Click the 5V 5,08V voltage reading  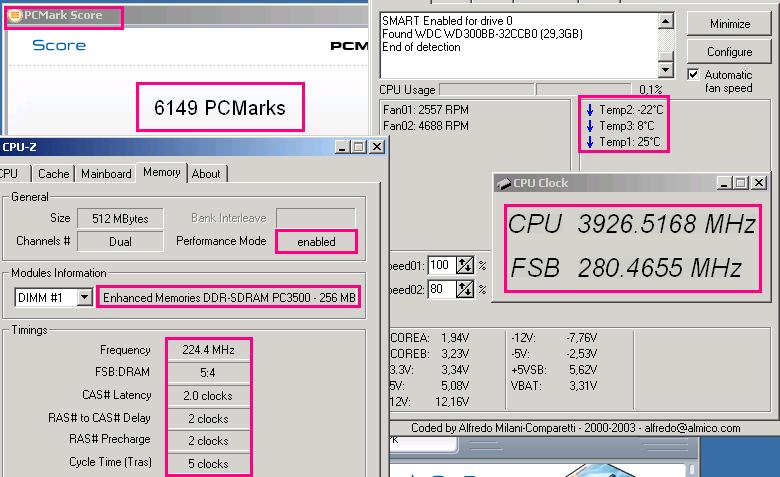(430, 385)
